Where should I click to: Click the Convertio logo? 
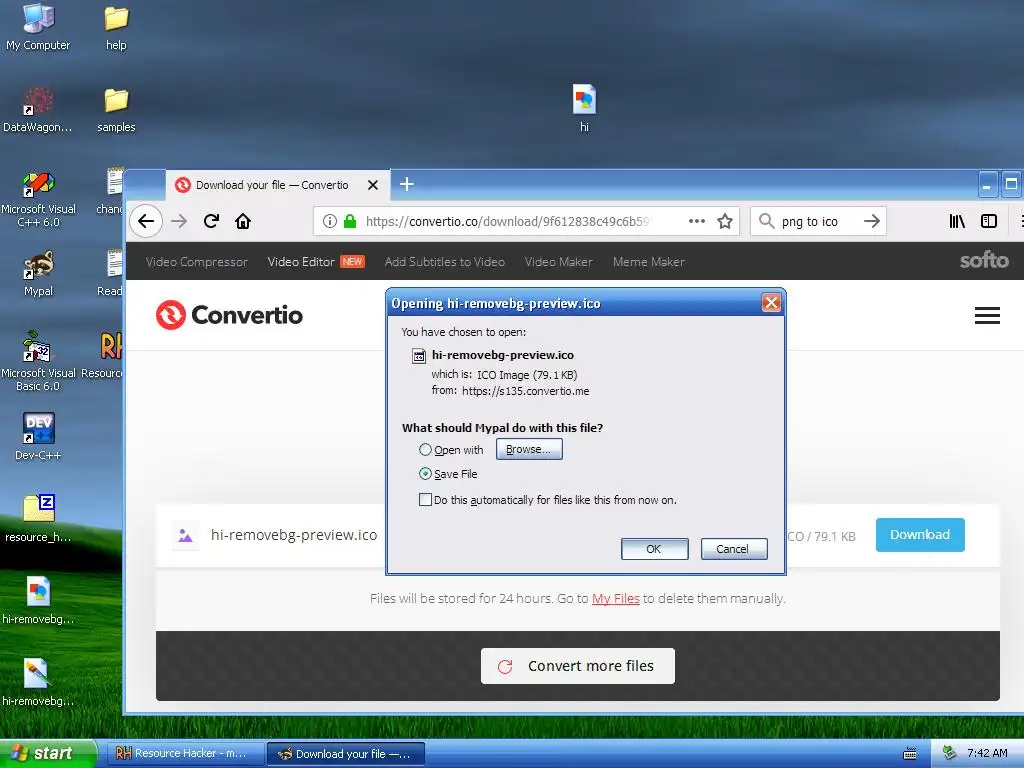click(x=229, y=315)
